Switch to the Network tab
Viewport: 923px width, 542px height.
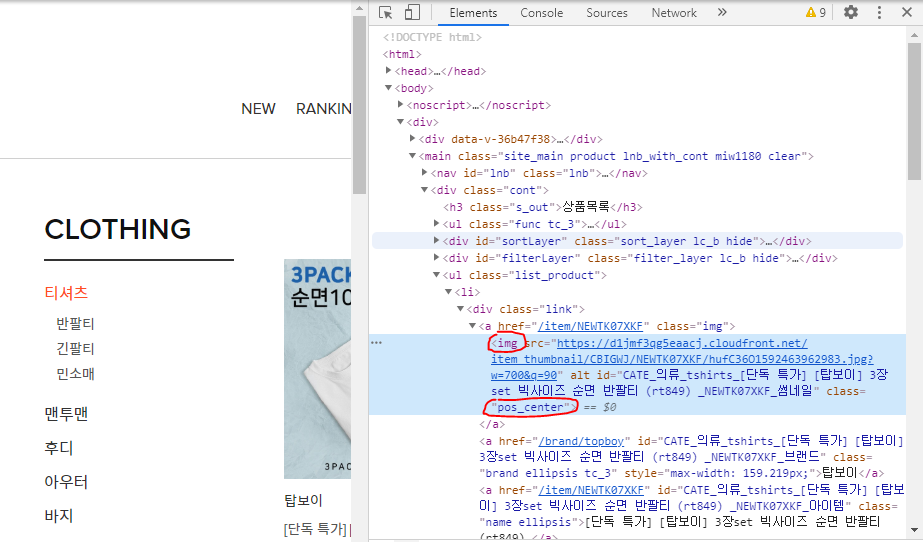(674, 13)
